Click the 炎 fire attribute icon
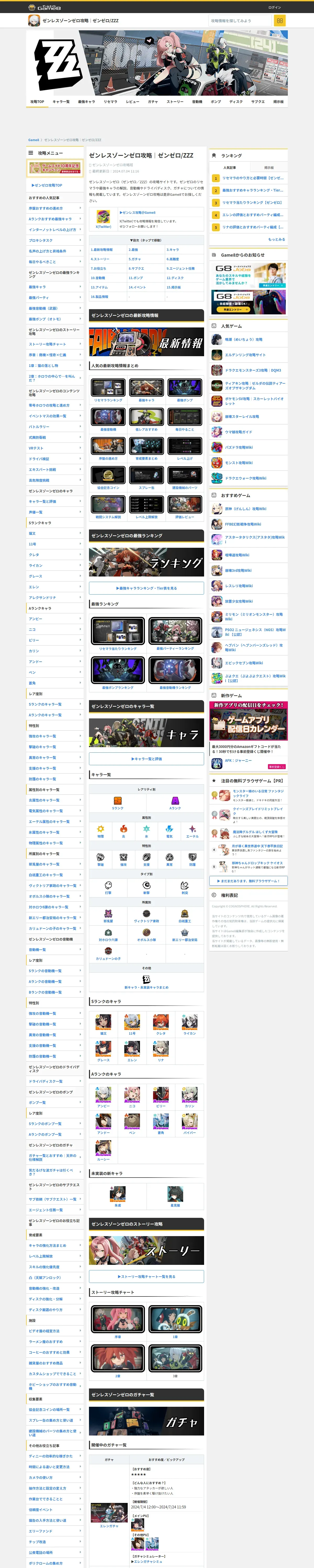The image size is (314, 1568). pyautogui.click(x=123, y=829)
